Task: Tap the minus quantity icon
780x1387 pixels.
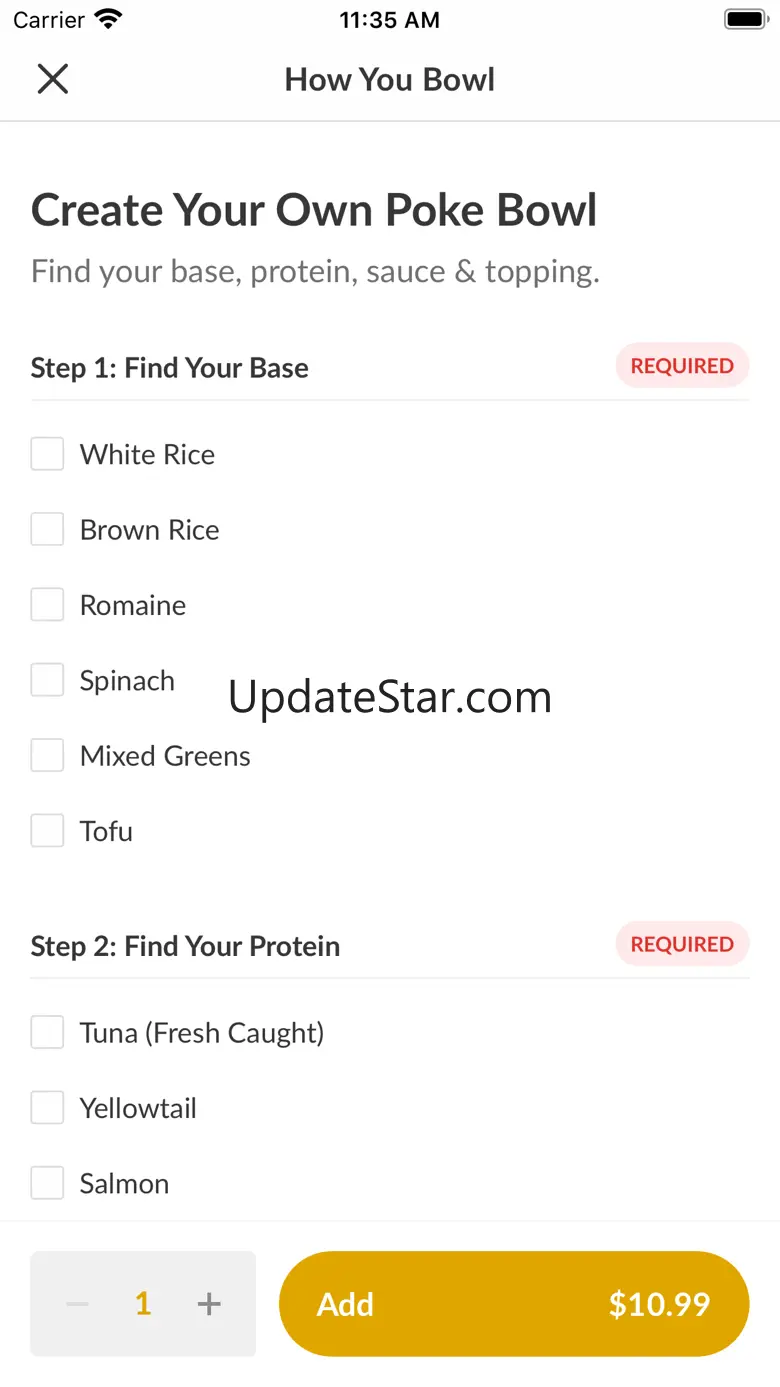Action: [x=77, y=1304]
